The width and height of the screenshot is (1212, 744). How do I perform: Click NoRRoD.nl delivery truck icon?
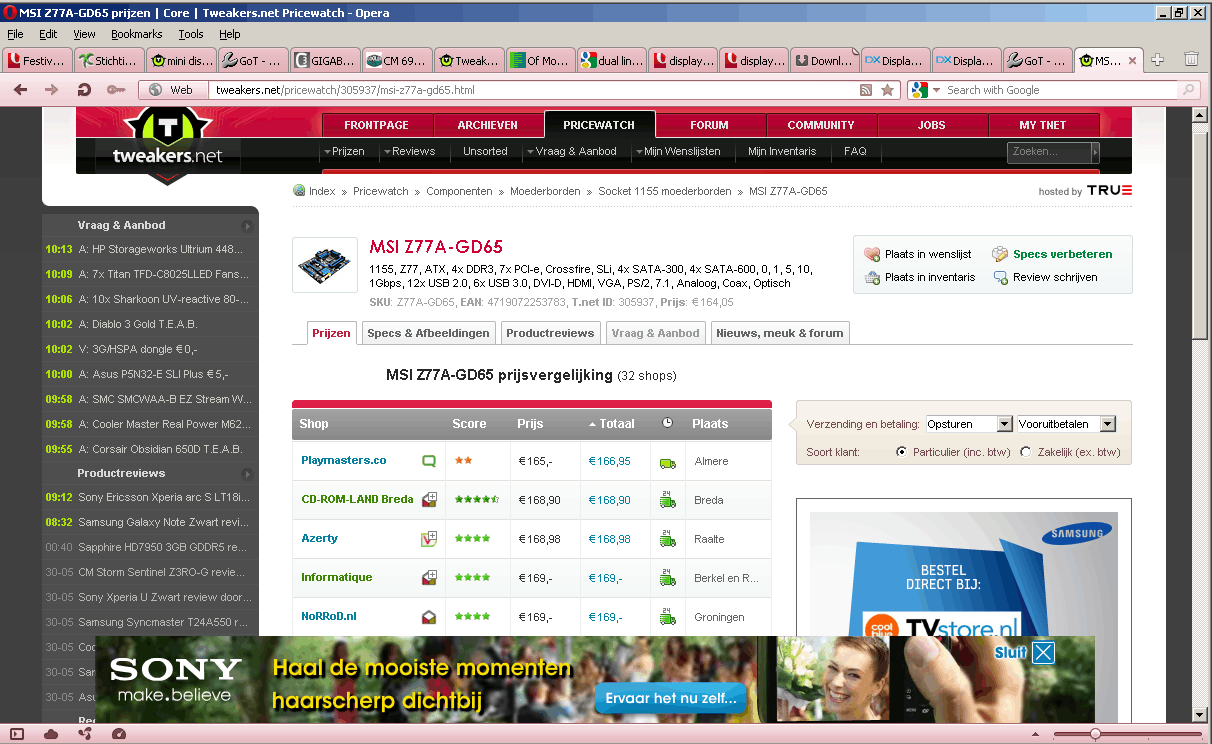click(667, 616)
